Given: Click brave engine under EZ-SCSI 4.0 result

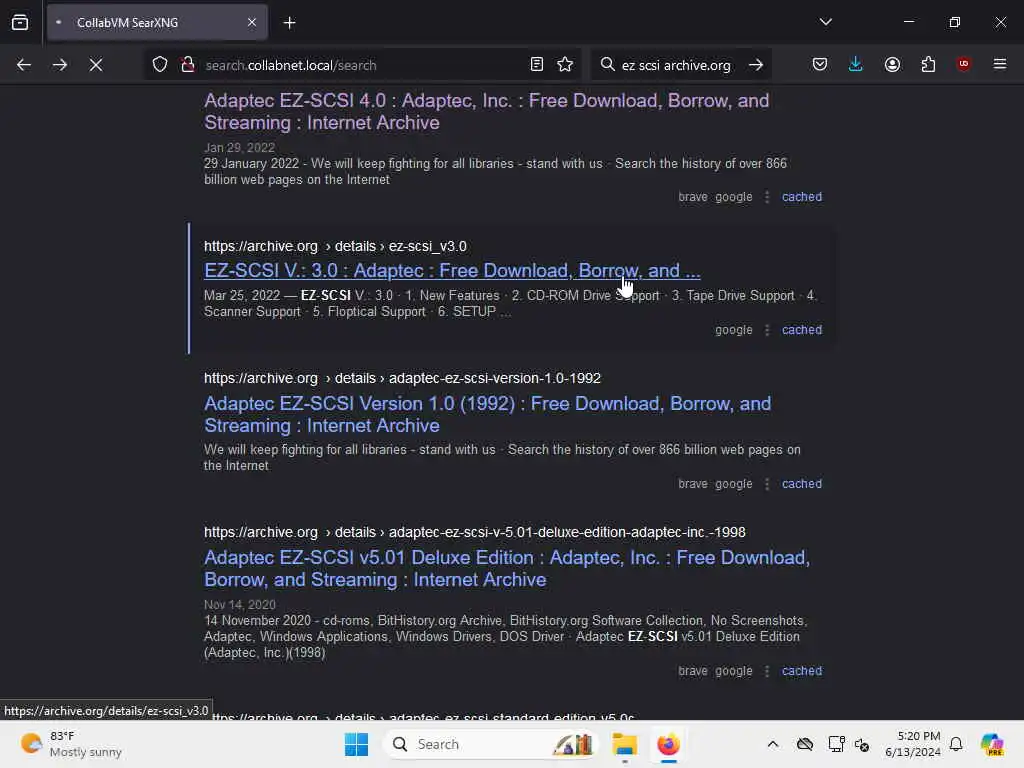Looking at the screenshot, I should pos(692,197).
